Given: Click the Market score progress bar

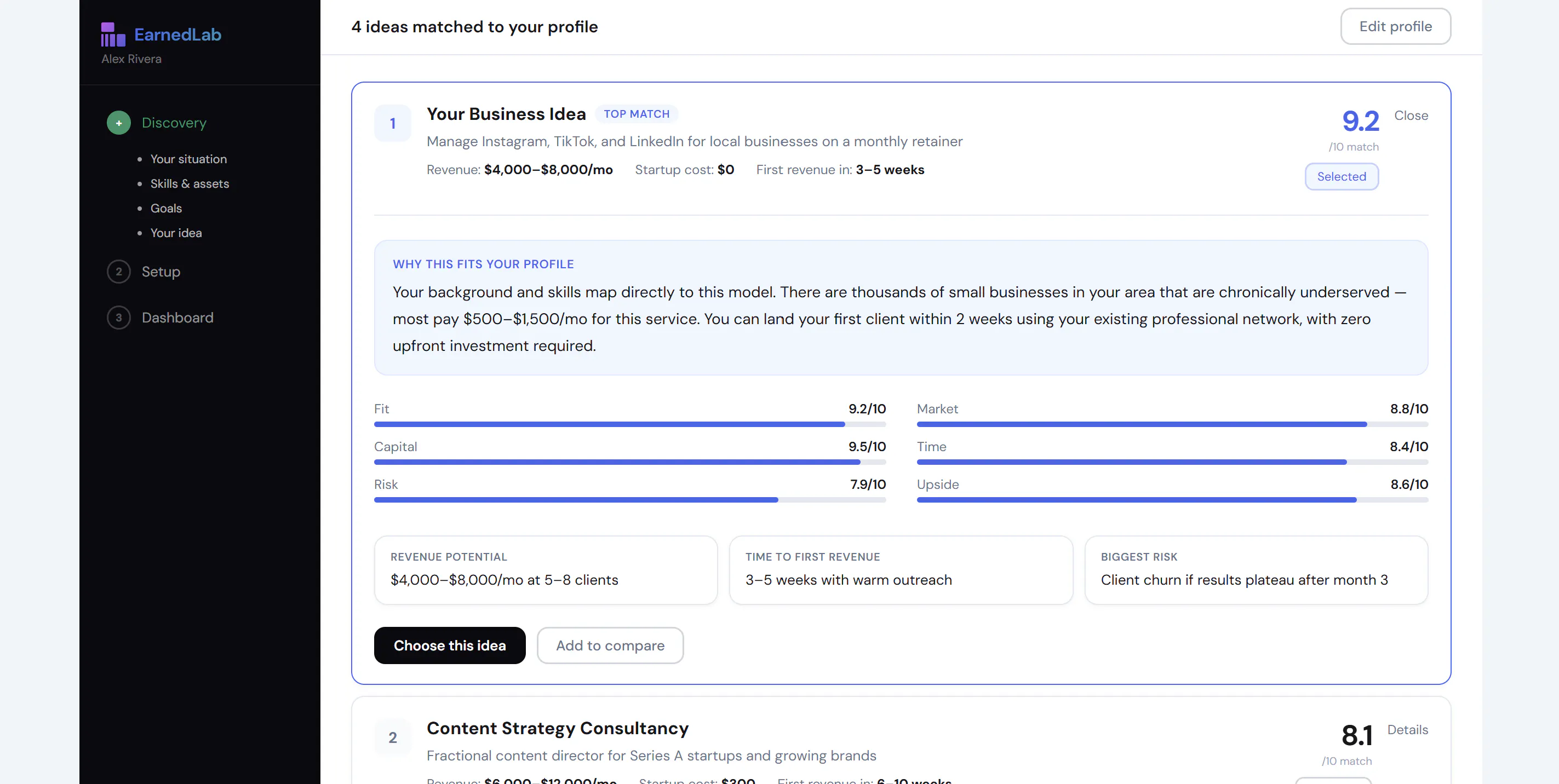Looking at the screenshot, I should click(x=1172, y=425).
